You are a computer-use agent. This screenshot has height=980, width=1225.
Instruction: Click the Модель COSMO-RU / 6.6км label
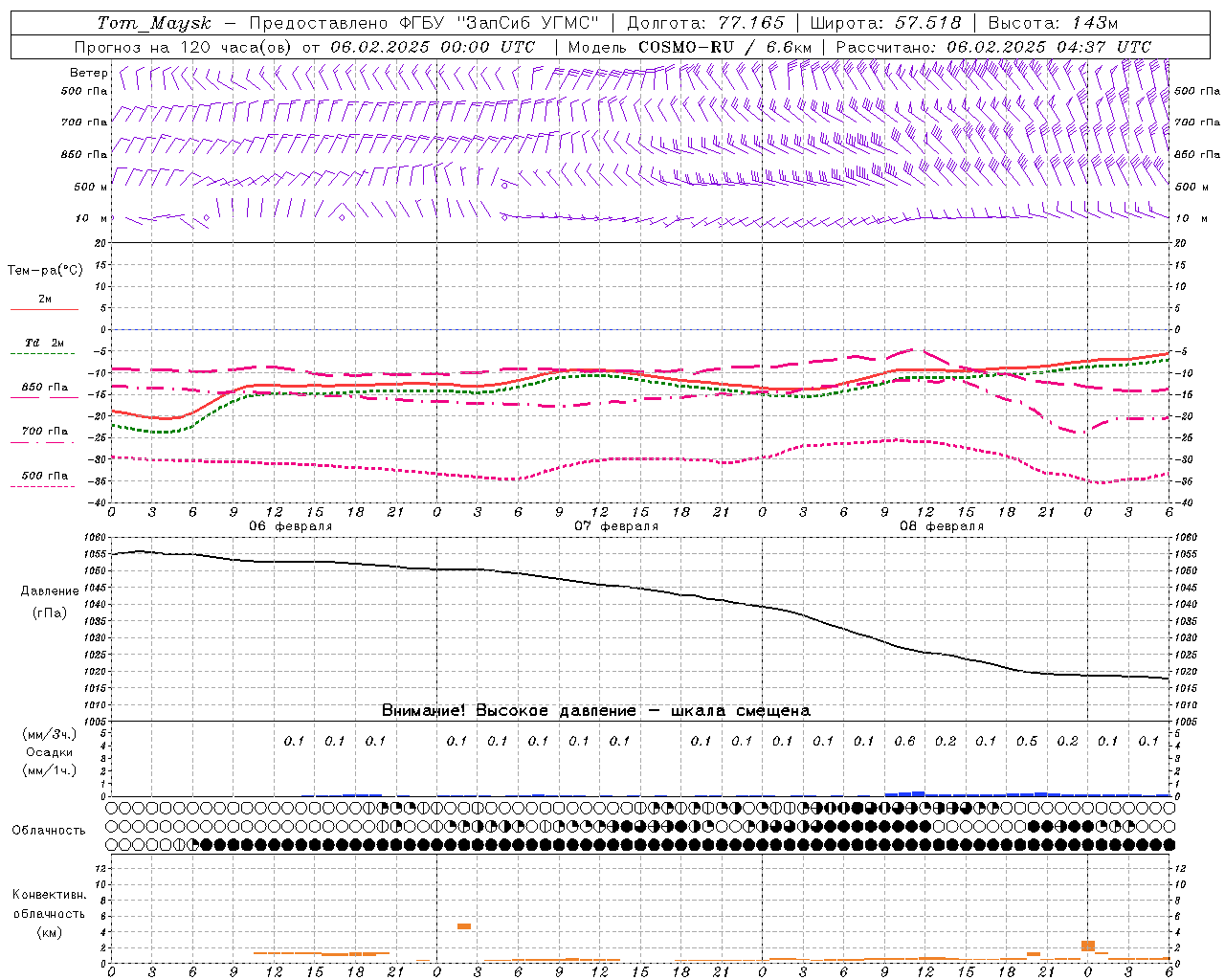[x=690, y=47]
